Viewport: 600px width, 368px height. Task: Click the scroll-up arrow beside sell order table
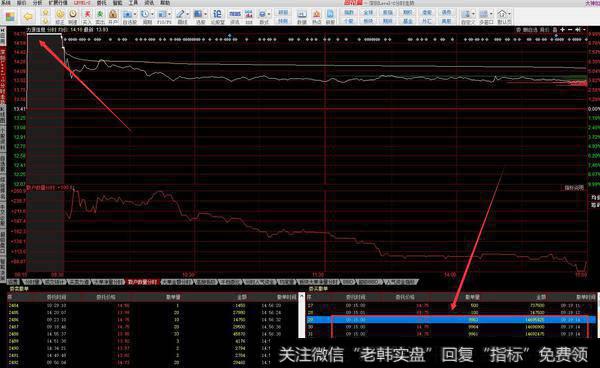click(x=302, y=296)
